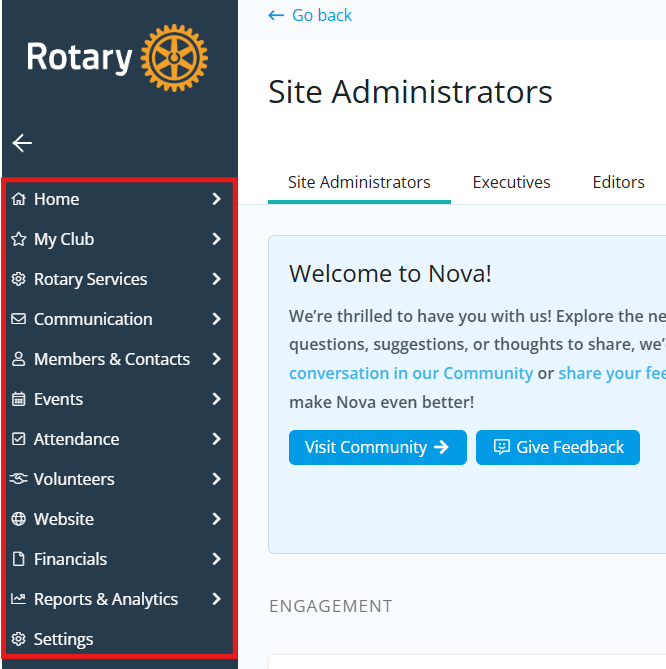Expand the Volunteers chevron
This screenshot has width=666, height=669.
coord(217,479)
